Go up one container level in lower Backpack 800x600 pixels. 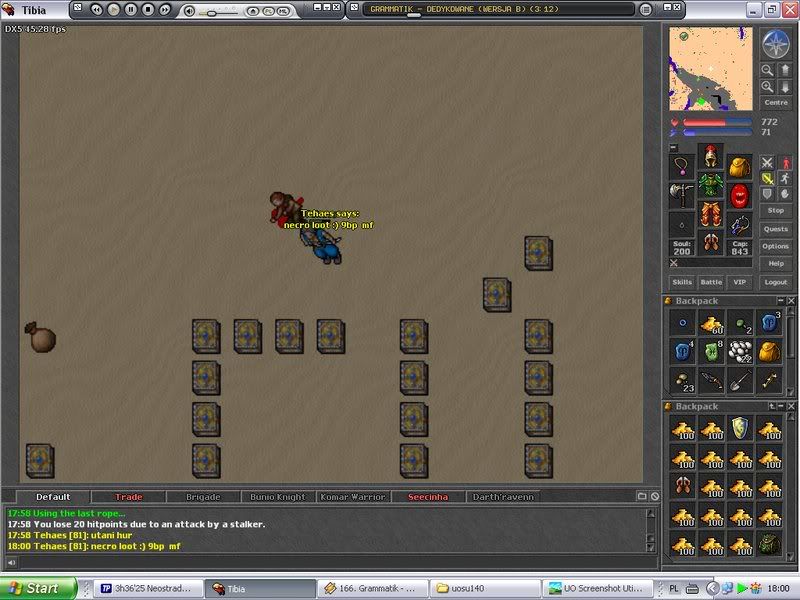pyautogui.click(x=772, y=406)
